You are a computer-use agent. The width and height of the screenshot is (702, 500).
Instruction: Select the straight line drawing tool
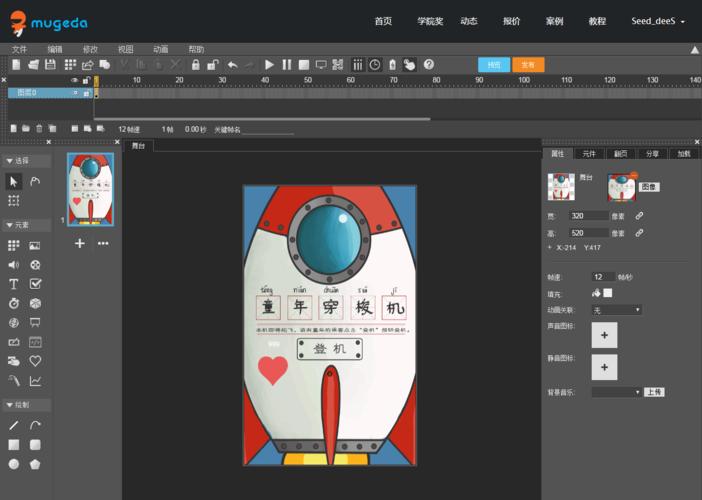[14, 425]
